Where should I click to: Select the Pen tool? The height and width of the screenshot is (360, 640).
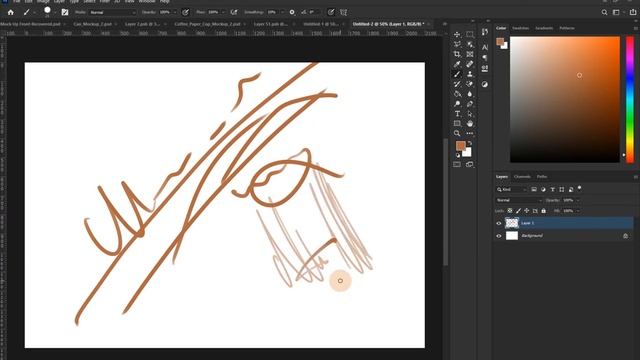point(470,104)
